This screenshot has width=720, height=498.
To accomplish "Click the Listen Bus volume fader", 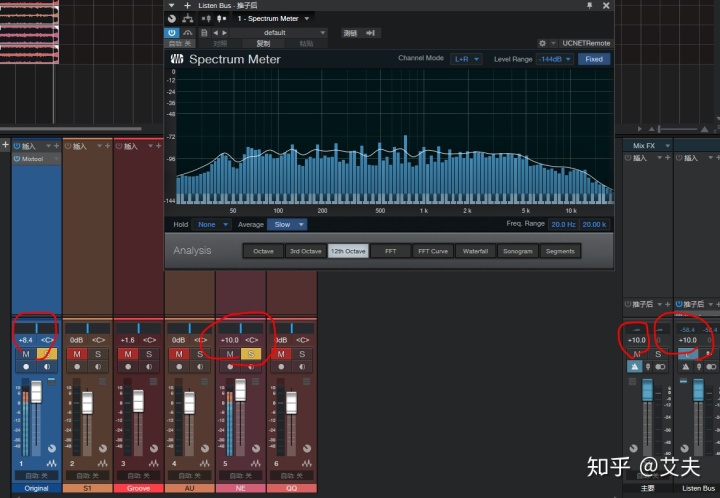I will [698, 390].
